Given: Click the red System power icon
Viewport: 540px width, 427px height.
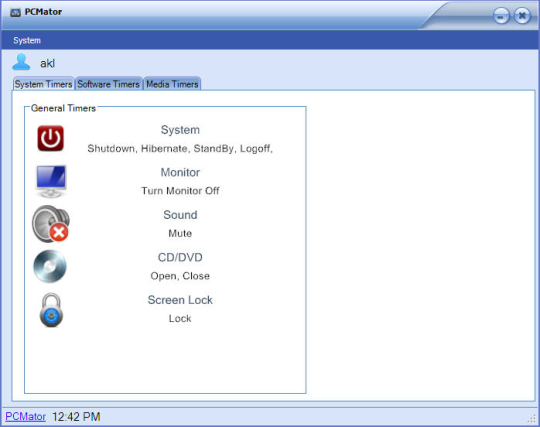Looking at the screenshot, I should [x=51, y=138].
